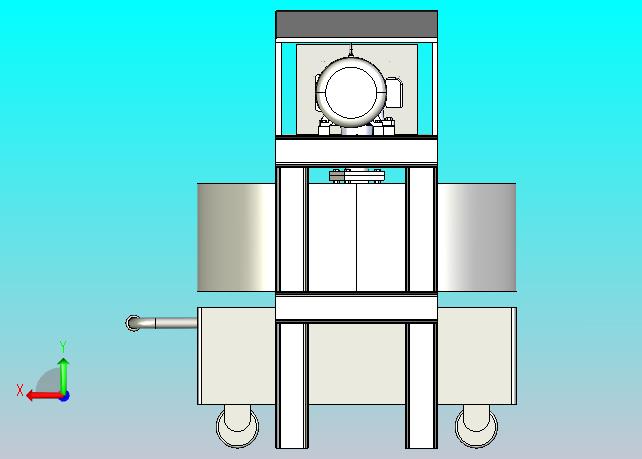Image resolution: width=642 pixels, height=459 pixels.
Task: Click the green Y axis arrow of the triad
Action: tap(63, 375)
